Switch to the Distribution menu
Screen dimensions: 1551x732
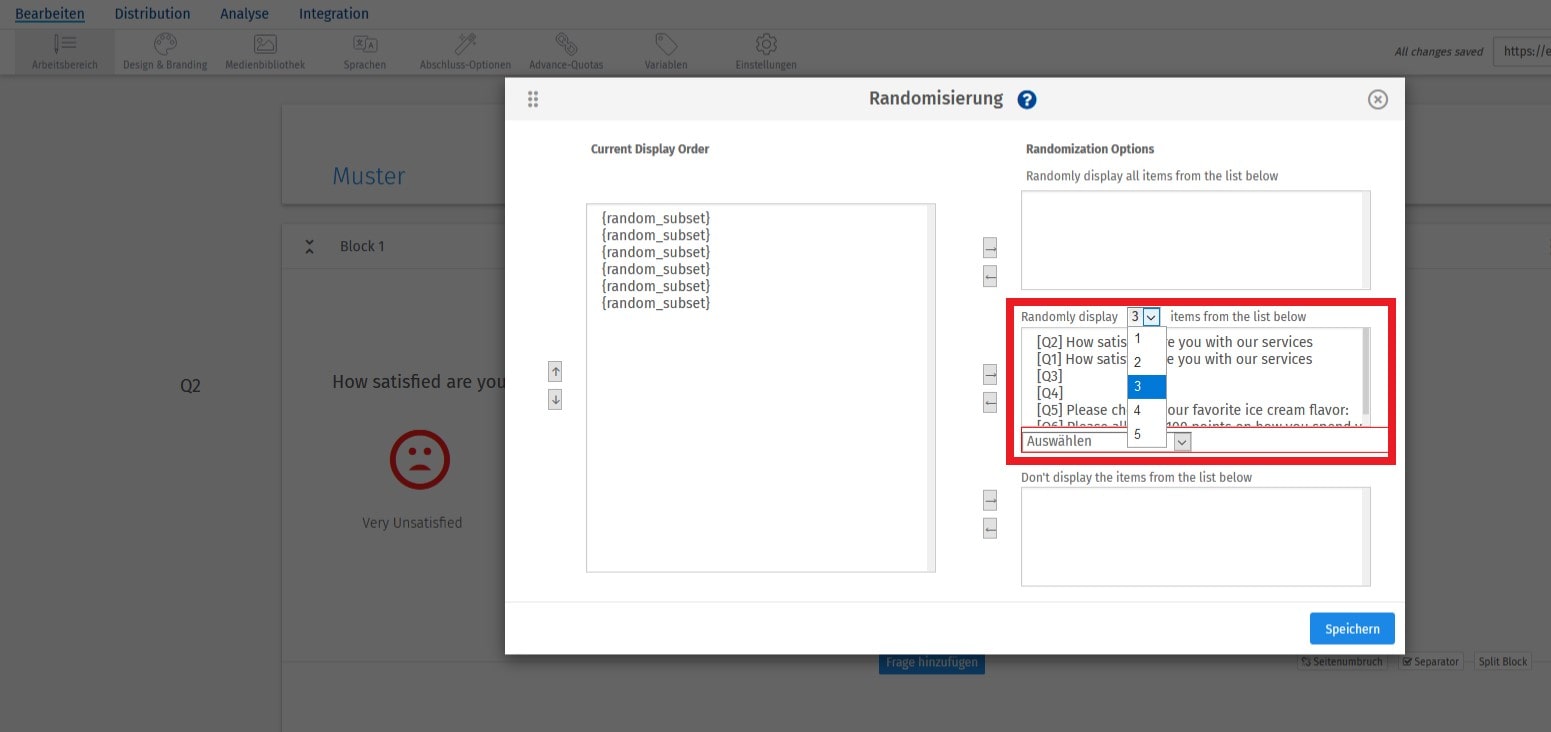151,13
